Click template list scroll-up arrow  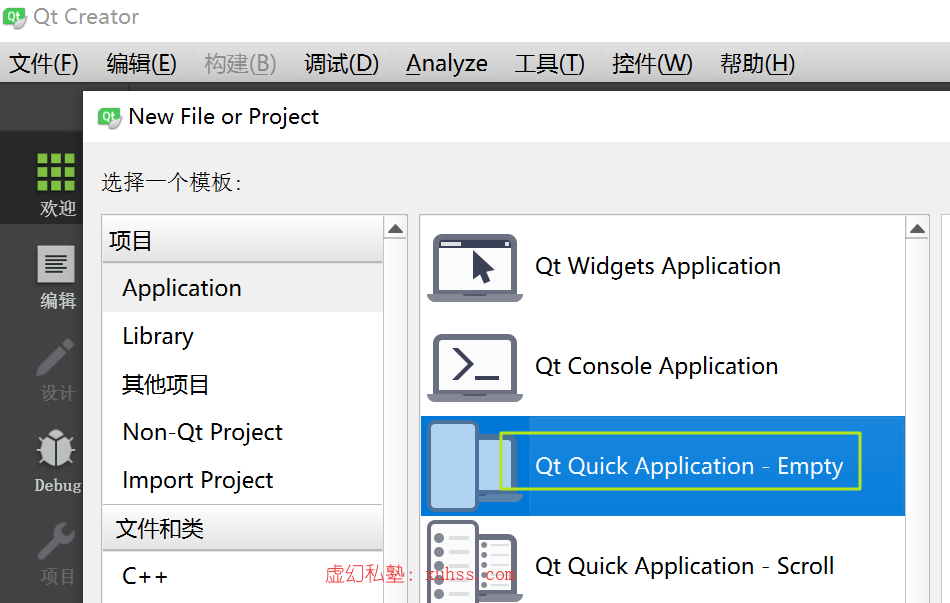pos(917,228)
